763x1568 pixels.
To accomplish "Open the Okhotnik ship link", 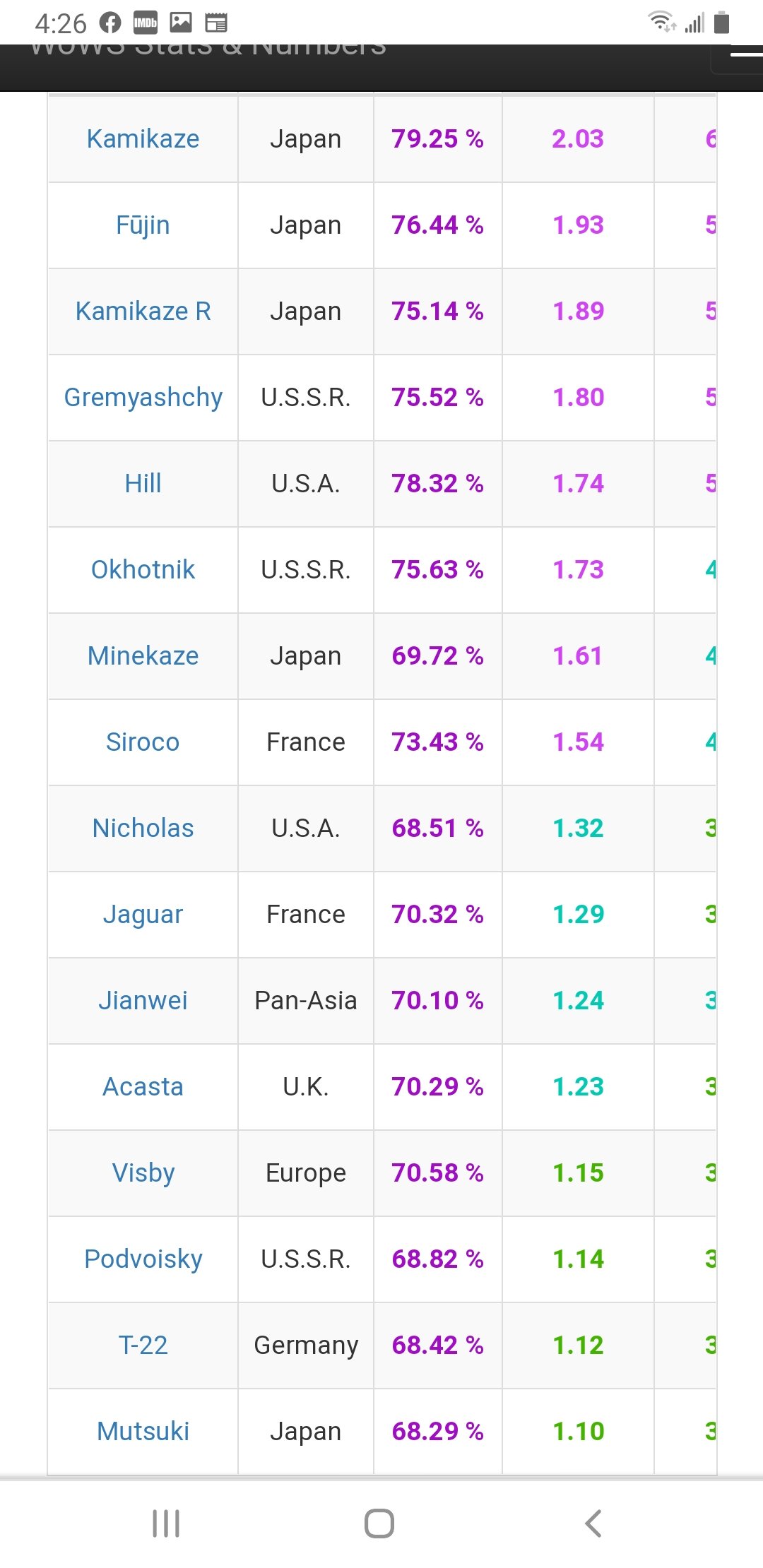I will pyautogui.click(x=143, y=570).
